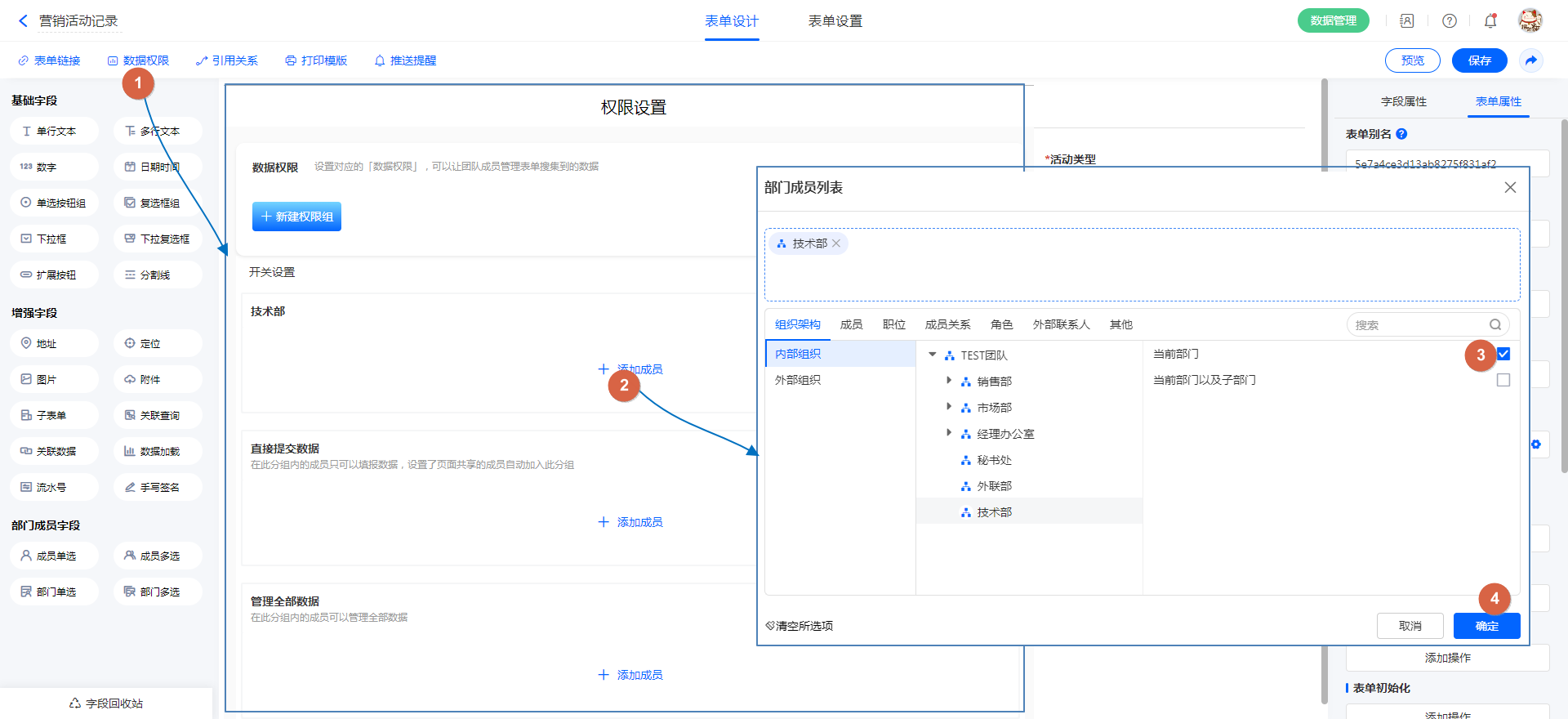This screenshot has width=1568, height=719.
Task: Click the help question mark icon
Action: pyautogui.click(x=1450, y=21)
